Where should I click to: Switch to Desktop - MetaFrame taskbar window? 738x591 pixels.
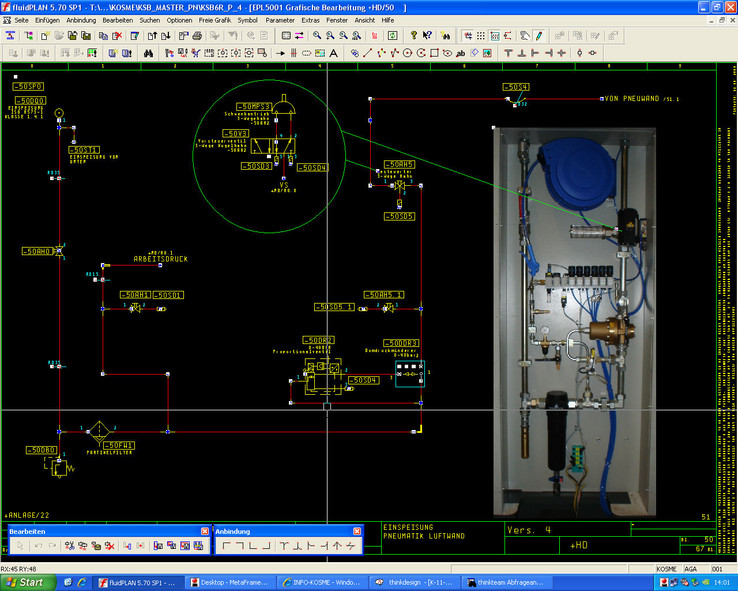229,582
